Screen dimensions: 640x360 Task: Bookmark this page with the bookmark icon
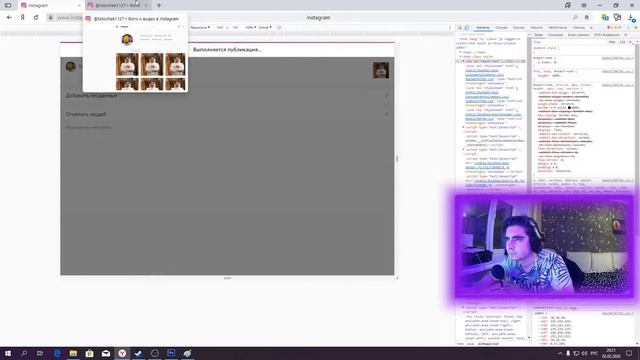tap(587, 18)
